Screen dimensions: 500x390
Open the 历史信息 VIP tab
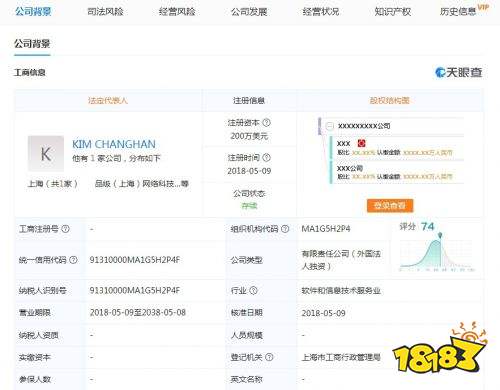(464, 11)
